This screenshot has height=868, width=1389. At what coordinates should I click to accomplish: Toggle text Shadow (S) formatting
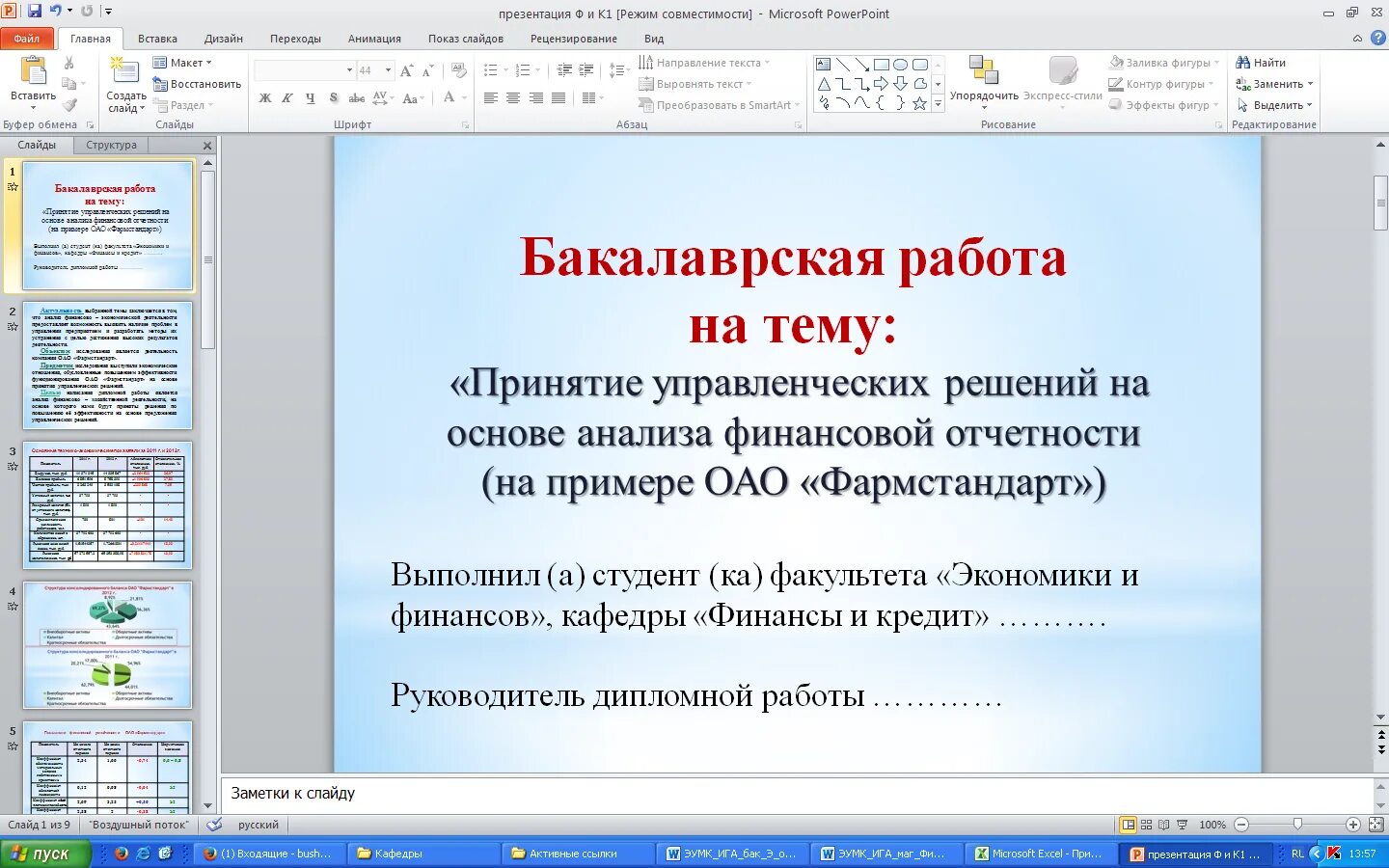tap(334, 98)
